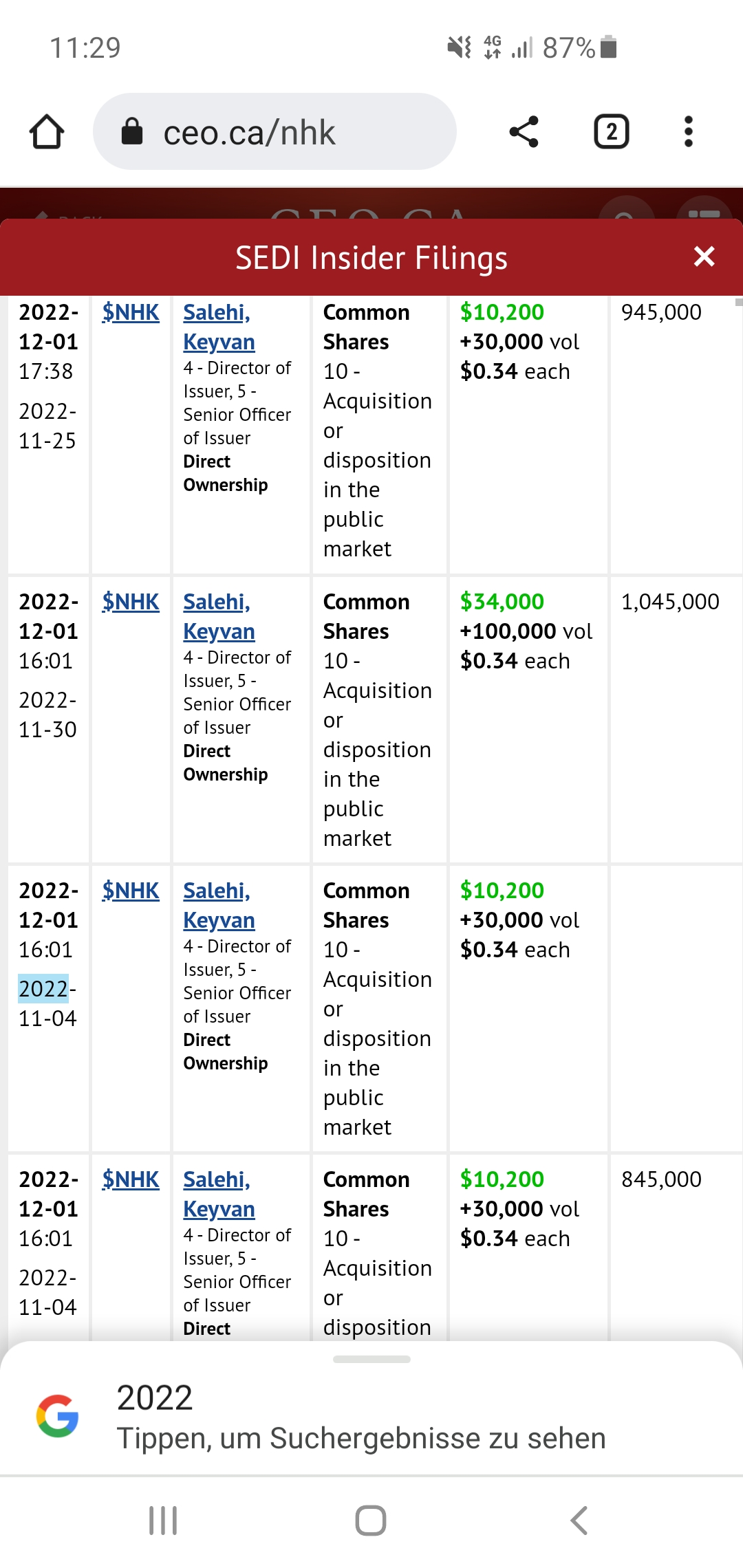
Task: Tap the Google logo in search sheet
Action: (x=58, y=1416)
